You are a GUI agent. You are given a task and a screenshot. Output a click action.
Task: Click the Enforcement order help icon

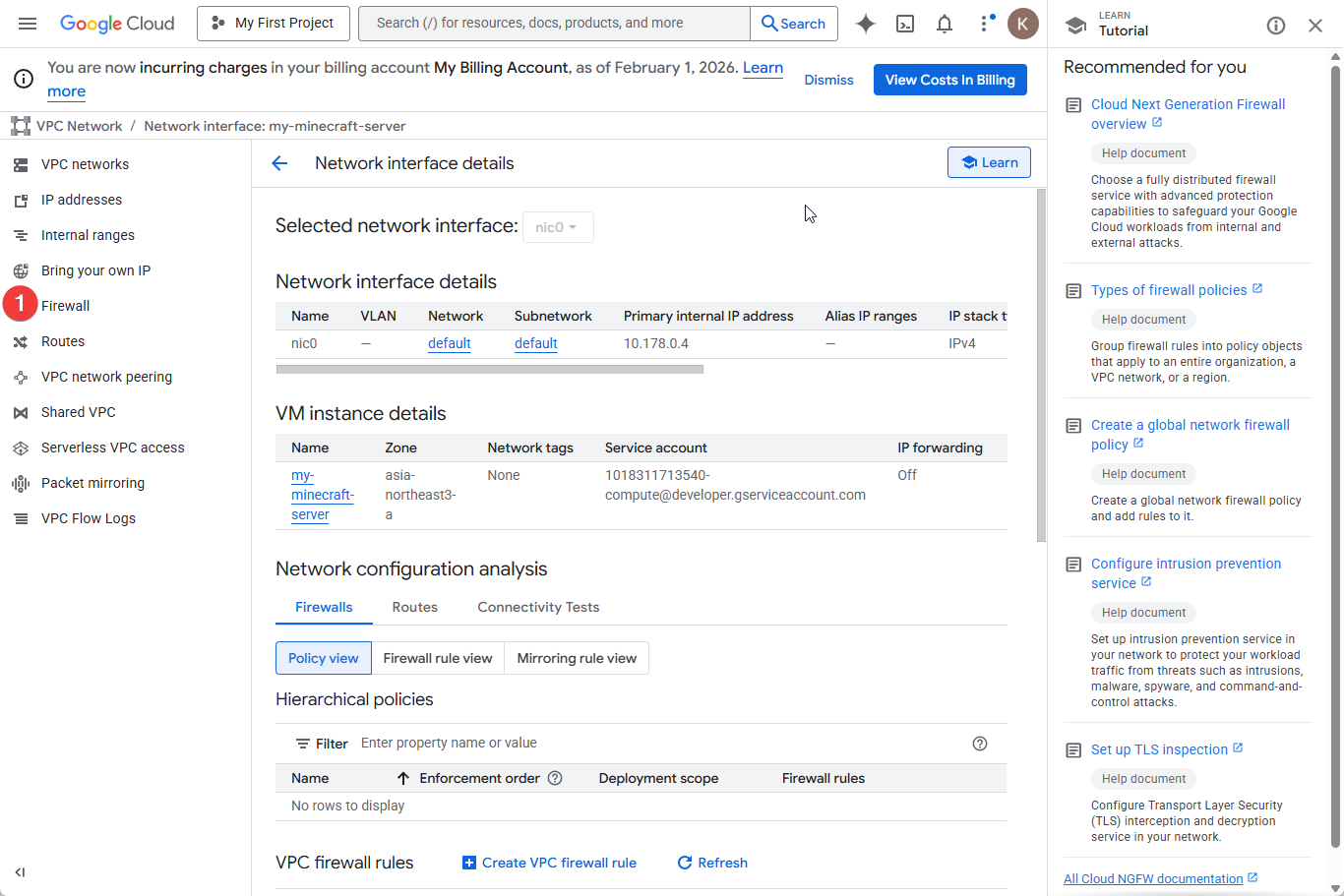(555, 778)
